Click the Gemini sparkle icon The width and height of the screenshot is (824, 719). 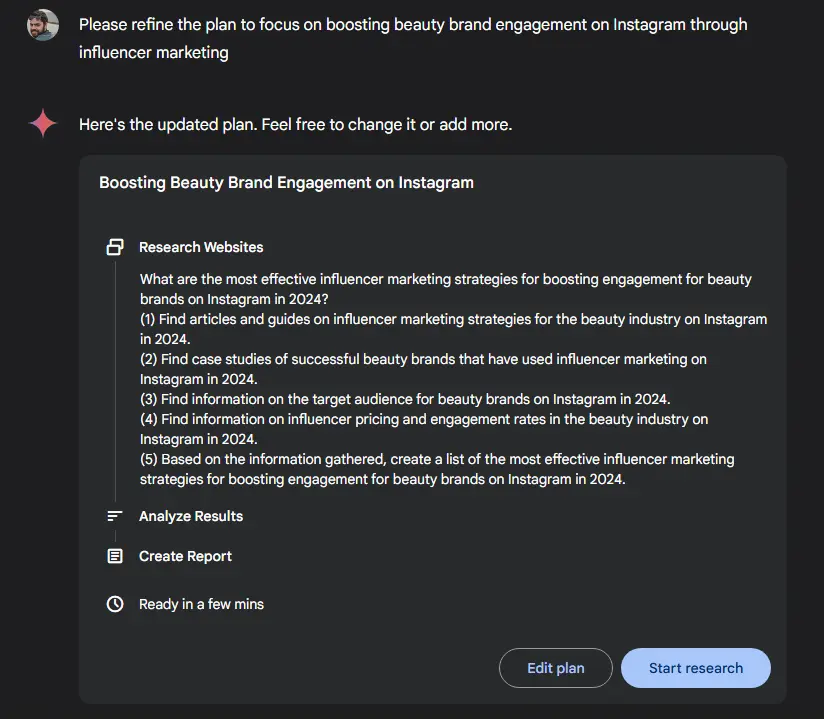click(x=43, y=124)
